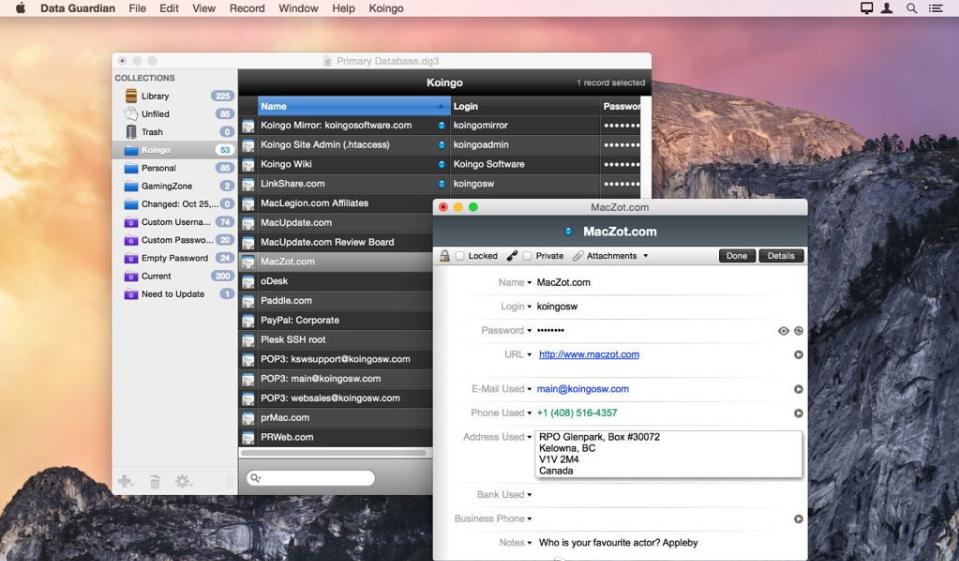Click the generate password icon beside the eye

[799, 331]
